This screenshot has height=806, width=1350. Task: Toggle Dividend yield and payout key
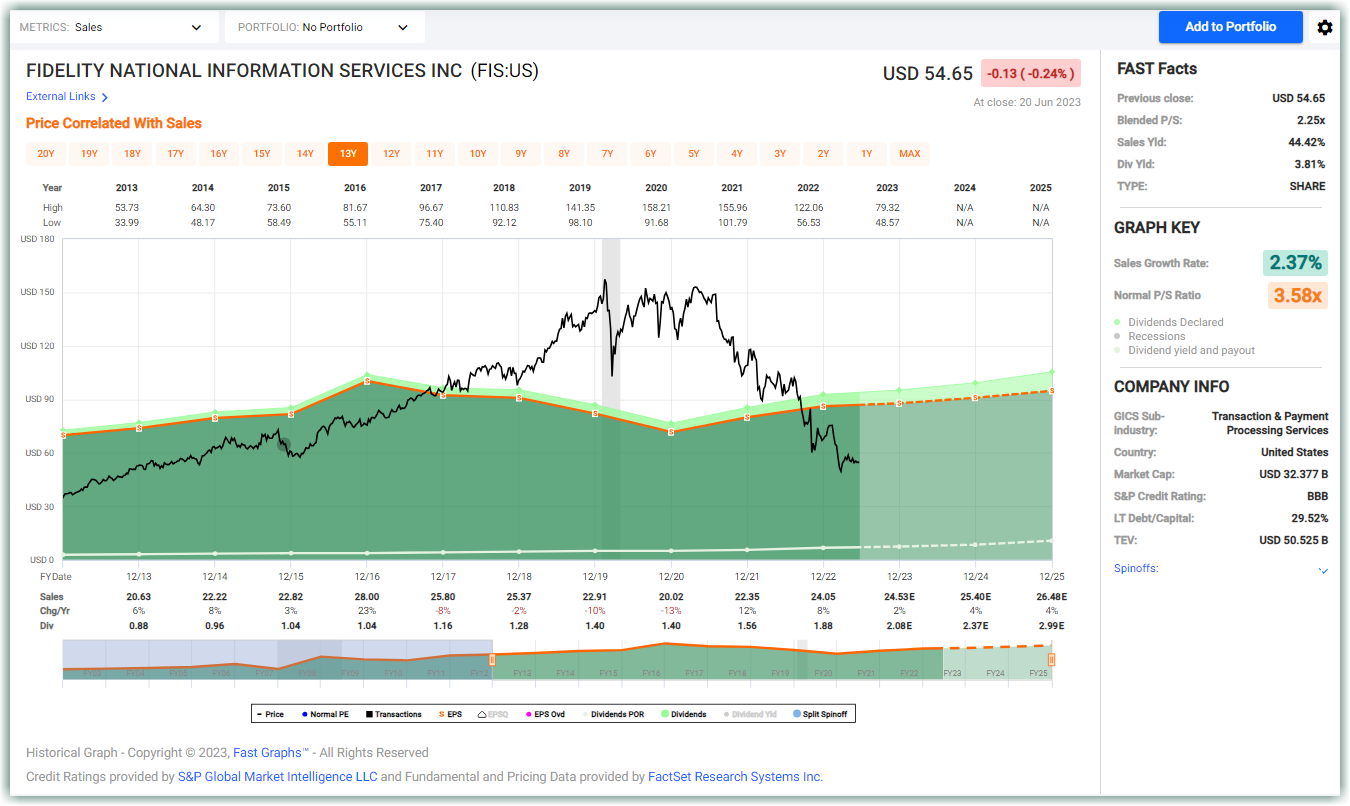[1185, 350]
